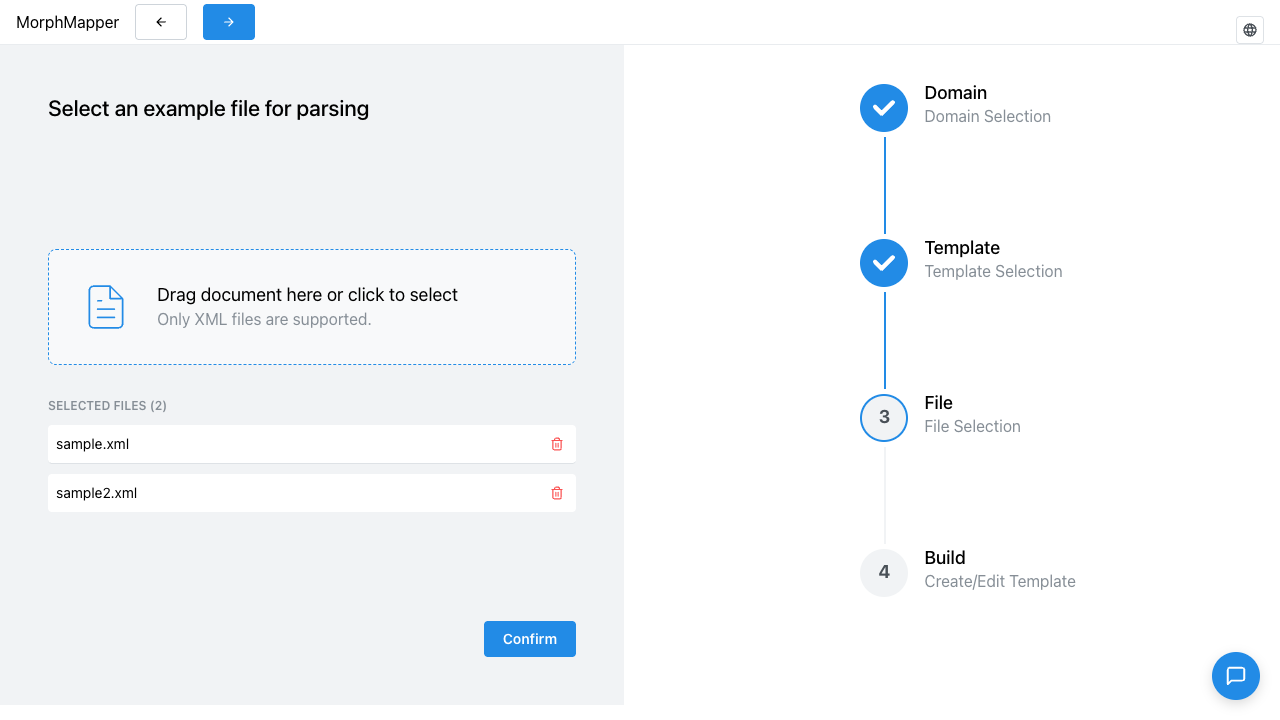Click the forward arrow button
Image resolution: width=1280 pixels, height=720 pixels.
(x=229, y=22)
